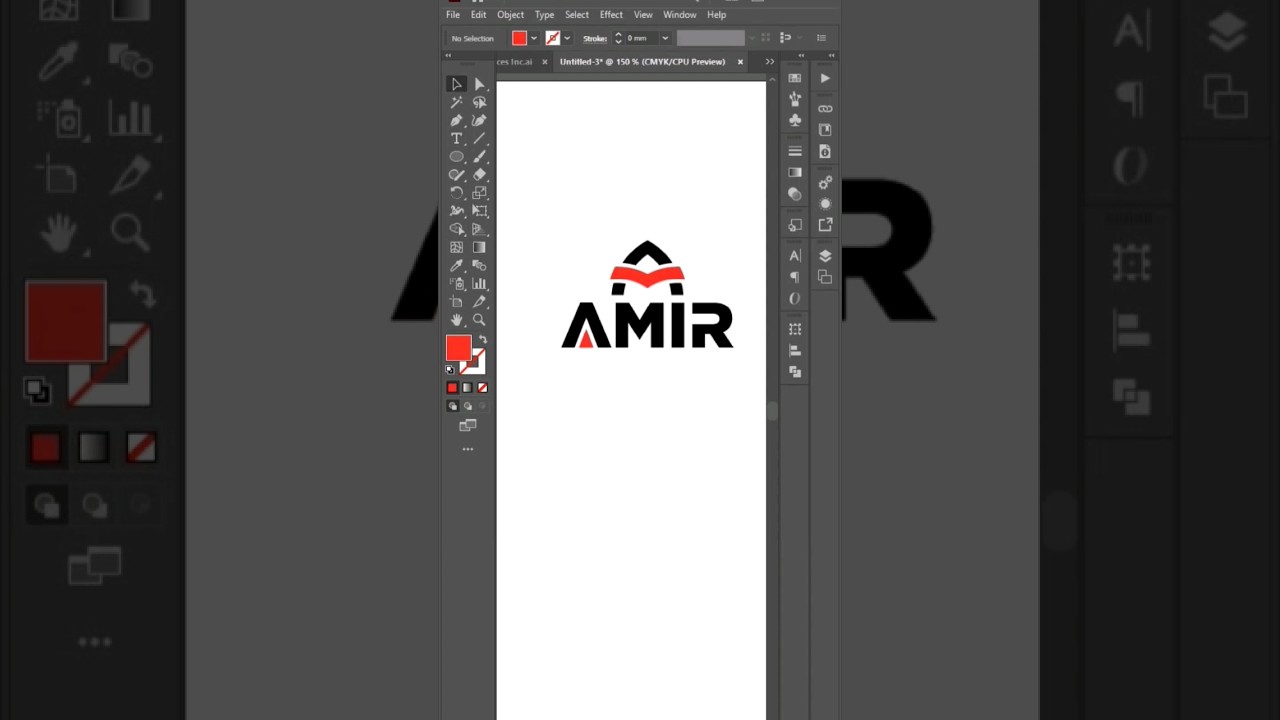Select the Rotate tool
Screen dimensions: 1280x720
(456, 192)
